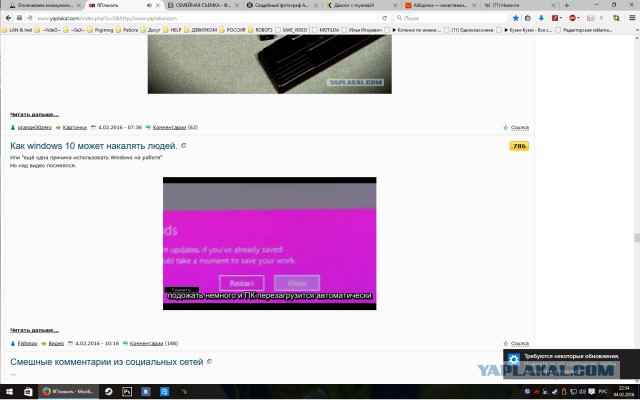Reload the page with the refresh icon

pyautogui.click(x=384, y=18)
